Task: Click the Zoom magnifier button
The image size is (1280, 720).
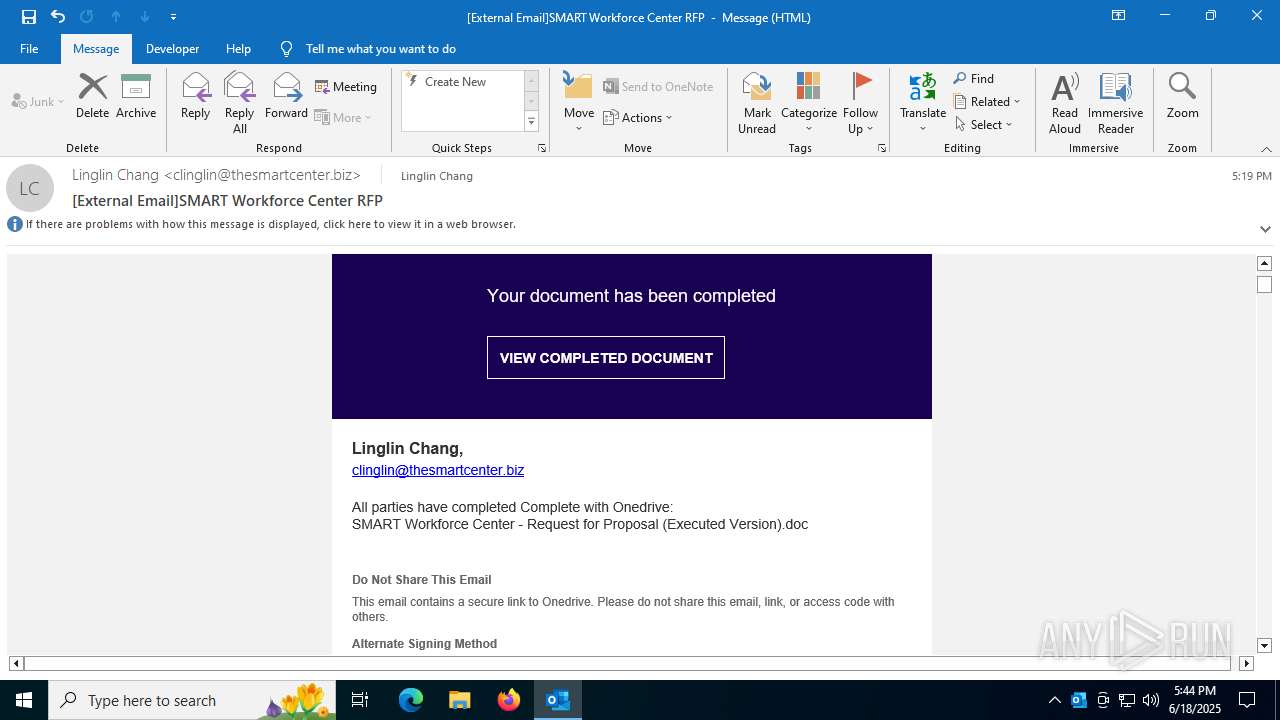Action: pos(1182,97)
